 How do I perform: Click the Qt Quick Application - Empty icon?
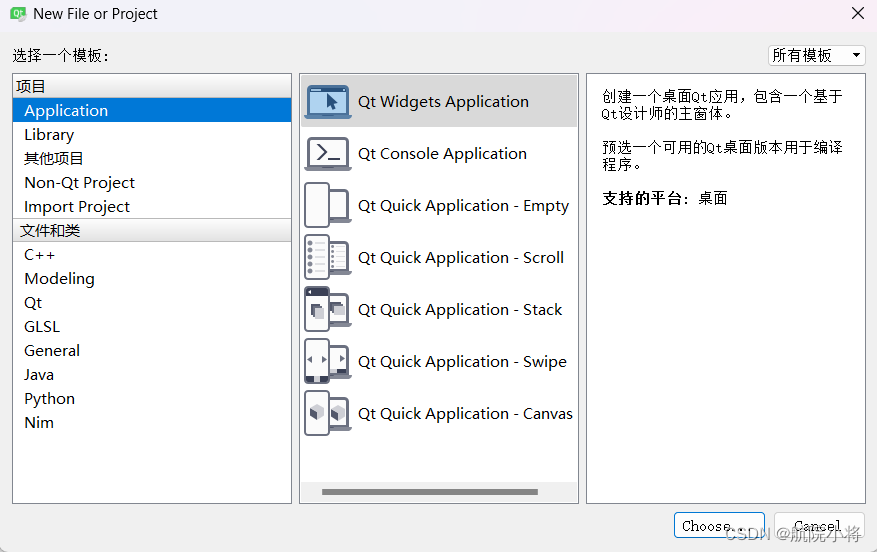[x=328, y=206]
